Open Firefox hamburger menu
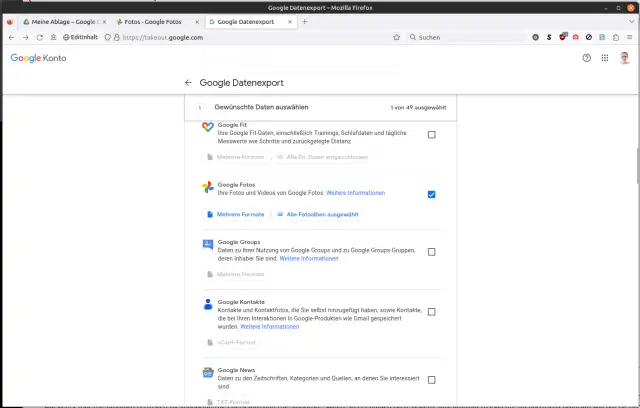 (x=629, y=37)
